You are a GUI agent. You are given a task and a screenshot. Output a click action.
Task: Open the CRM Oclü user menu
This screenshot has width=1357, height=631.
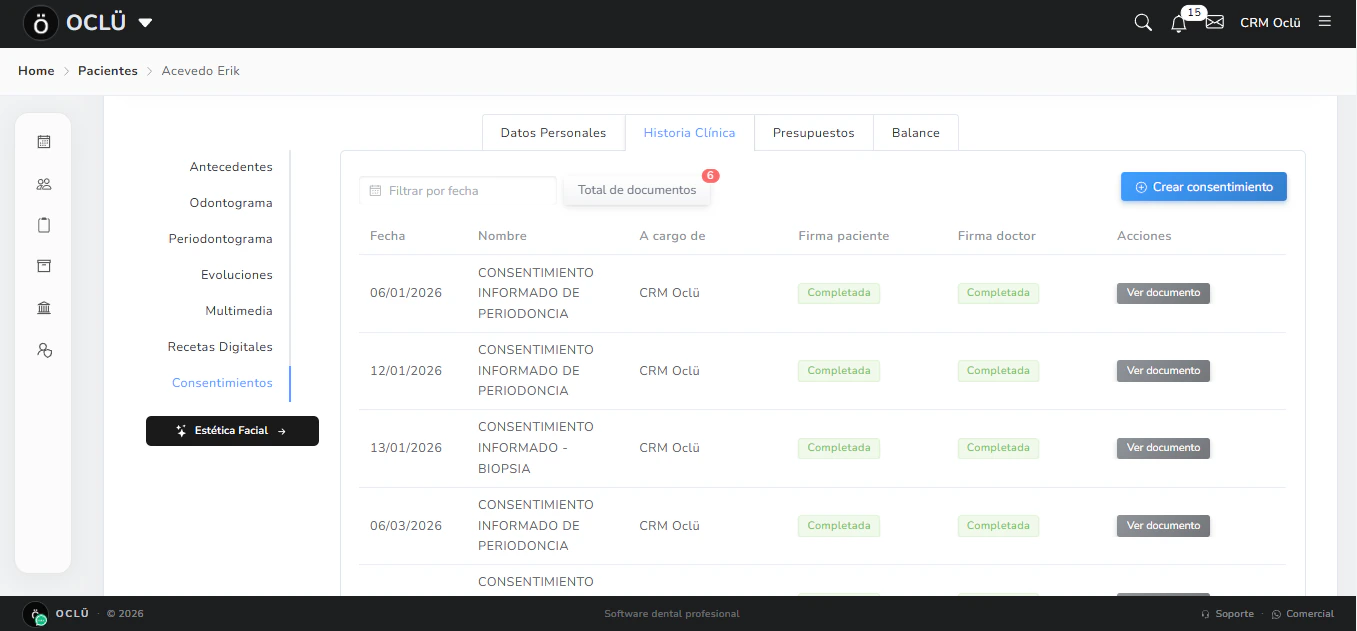point(1270,22)
